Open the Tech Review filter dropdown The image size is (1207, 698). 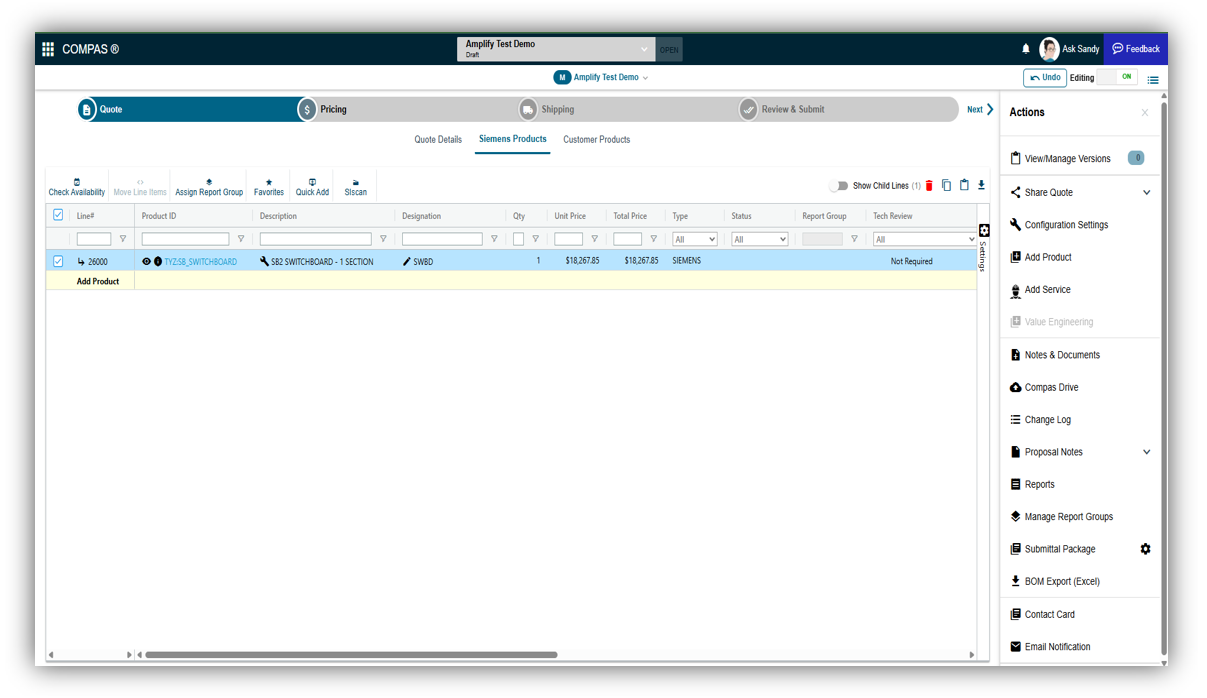(x=925, y=239)
